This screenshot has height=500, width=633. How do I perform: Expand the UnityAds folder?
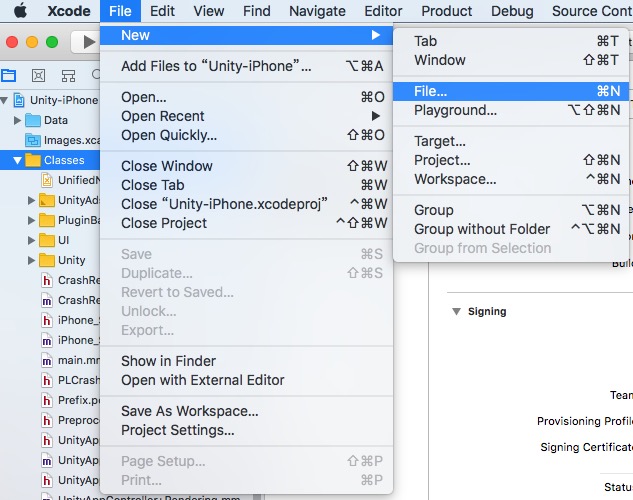[31, 200]
